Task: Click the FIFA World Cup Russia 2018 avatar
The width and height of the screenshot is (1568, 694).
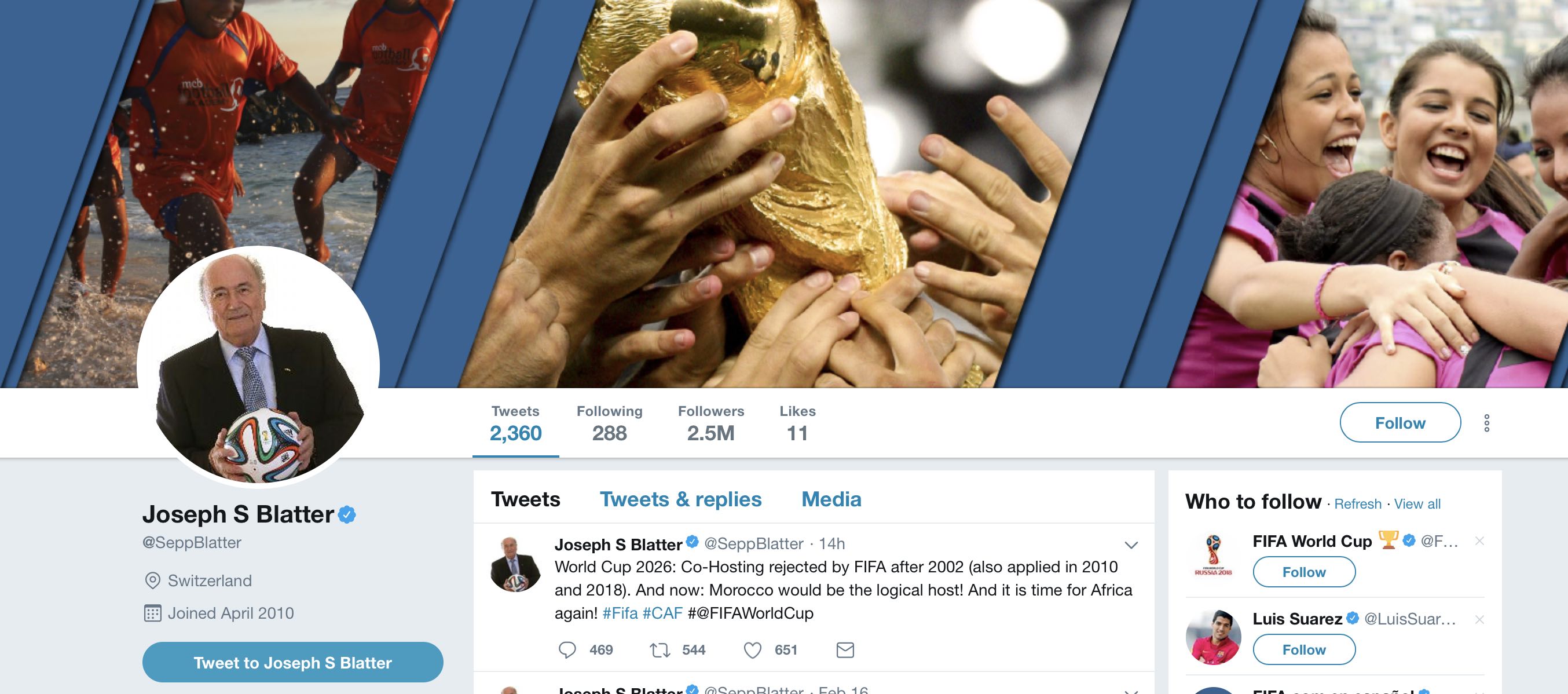Action: point(1213,555)
